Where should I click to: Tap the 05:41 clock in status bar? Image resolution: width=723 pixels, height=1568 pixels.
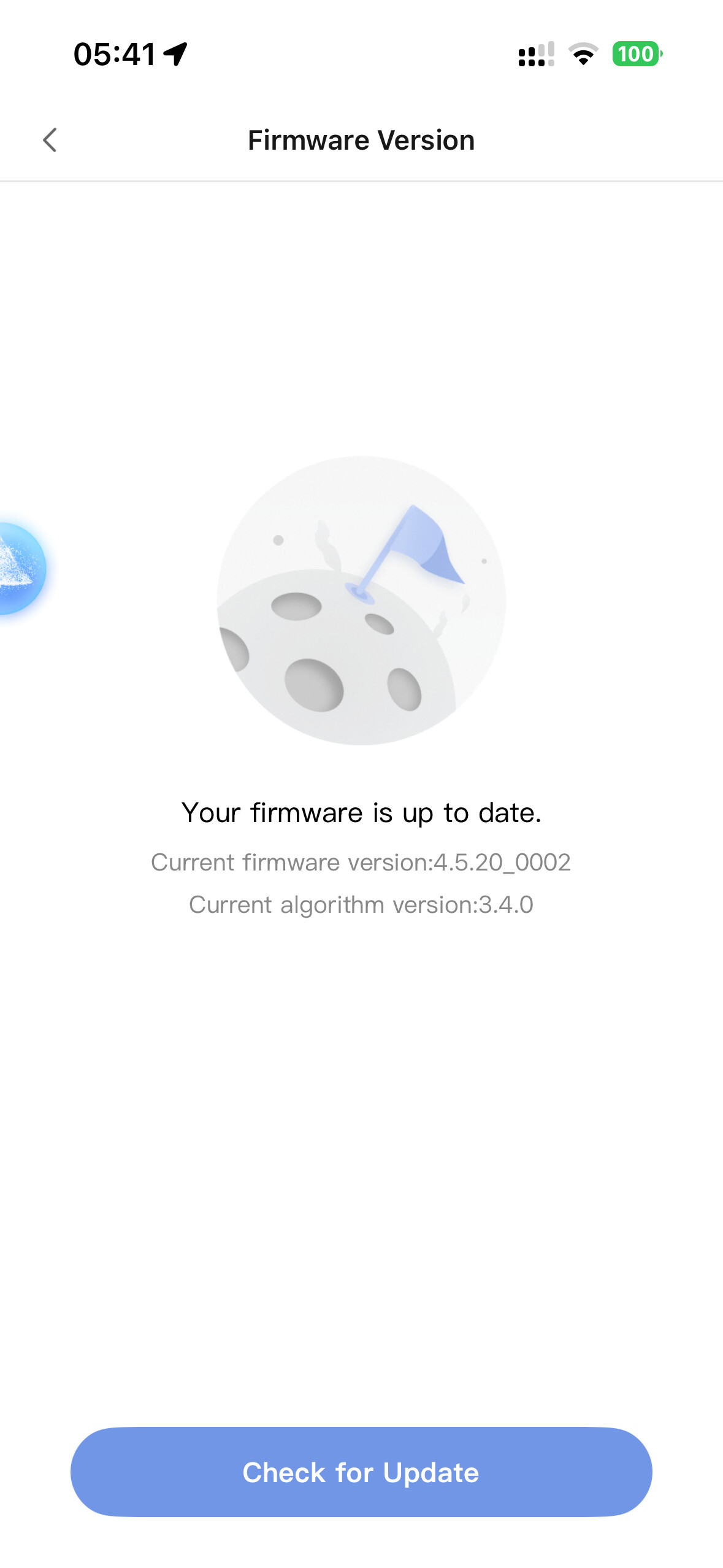pyautogui.click(x=115, y=54)
